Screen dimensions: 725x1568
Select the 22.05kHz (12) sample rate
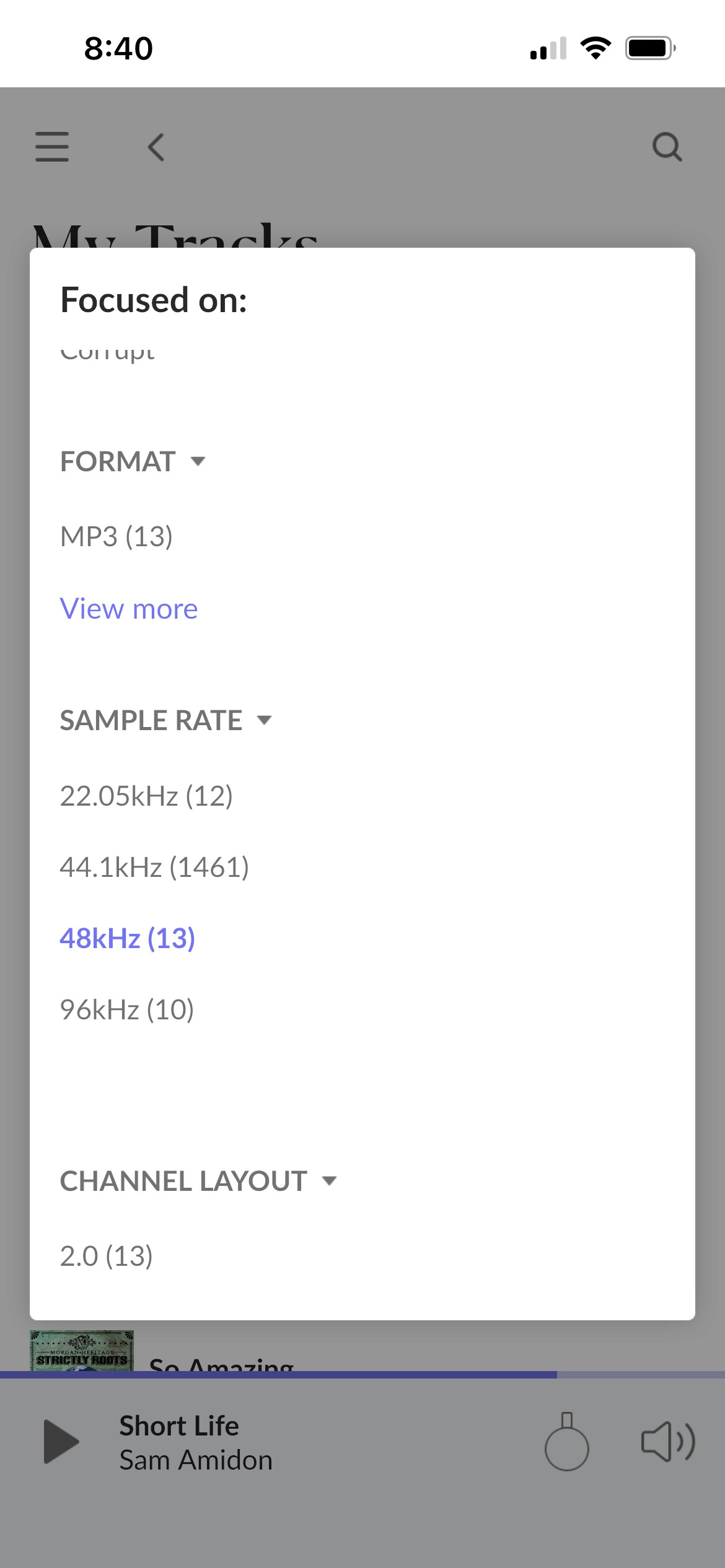click(146, 796)
